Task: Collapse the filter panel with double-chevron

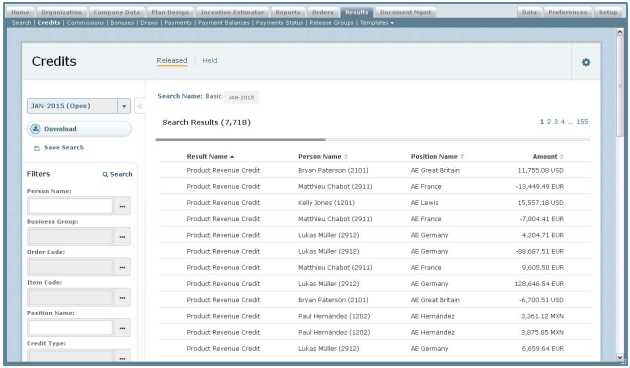Action: pyautogui.click(x=140, y=106)
